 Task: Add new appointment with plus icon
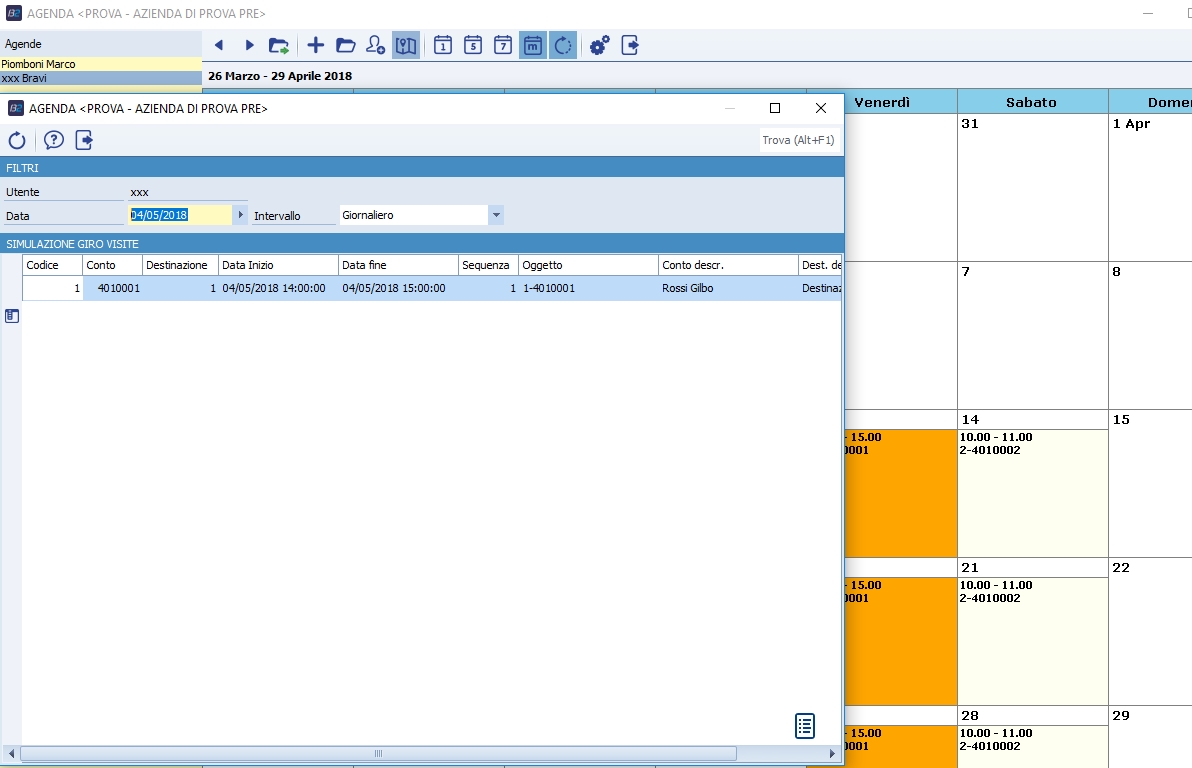click(x=315, y=46)
